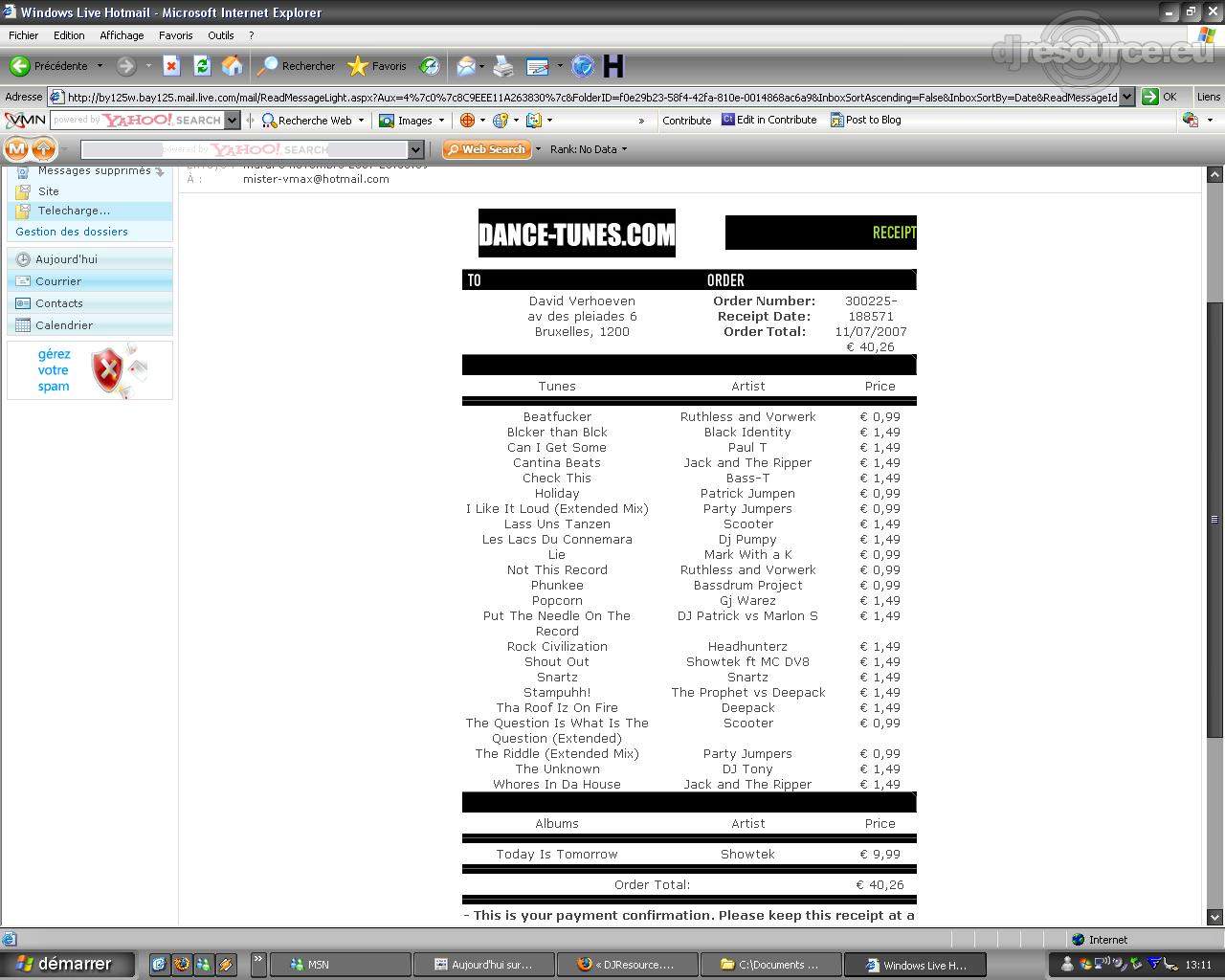Click gérez votre spam banner

coord(90,370)
